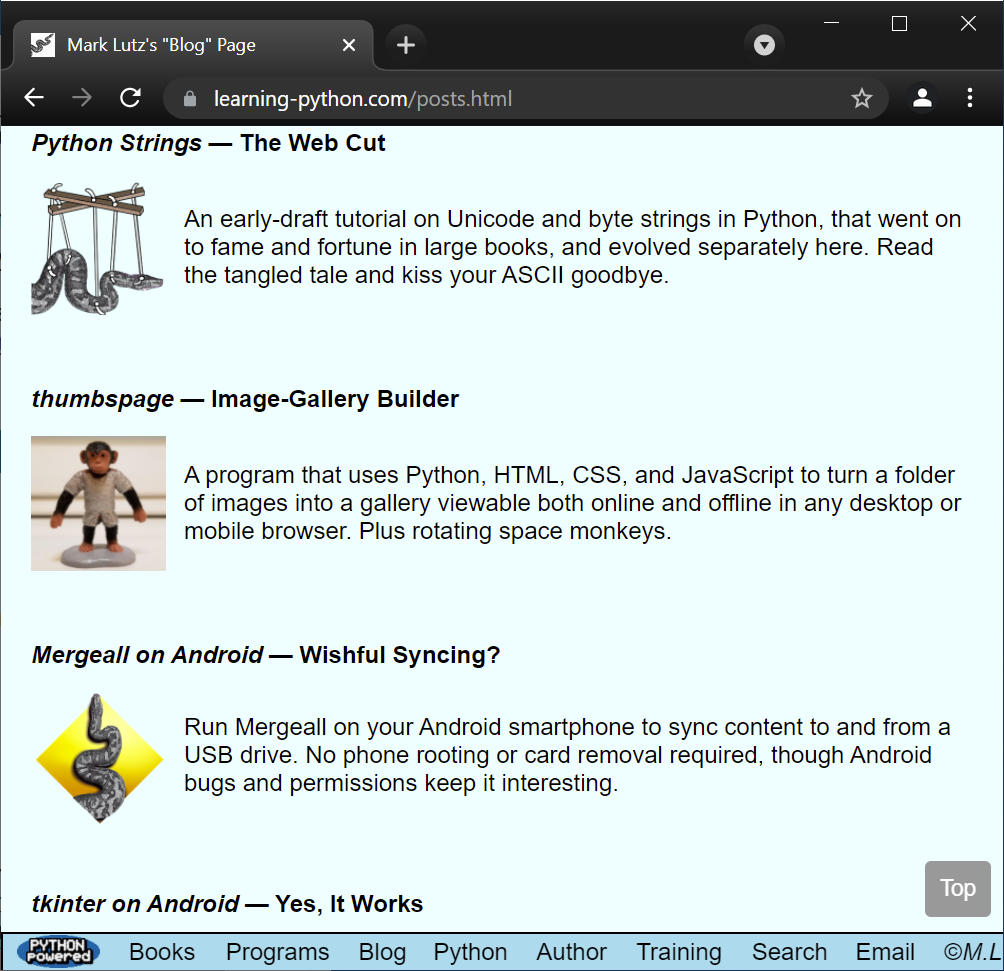View site info via the padlock icon

pyautogui.click(x=192, y=98)
